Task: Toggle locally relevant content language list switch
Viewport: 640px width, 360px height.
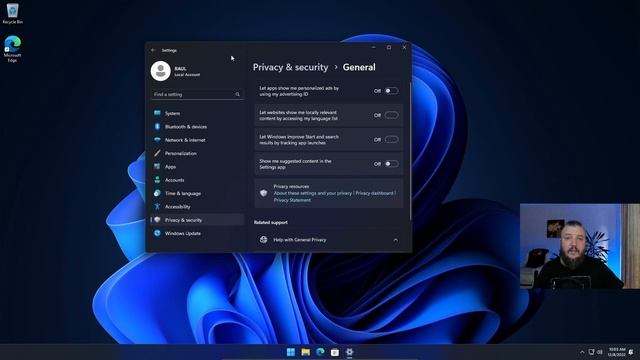Action: [x=391, y=115]
